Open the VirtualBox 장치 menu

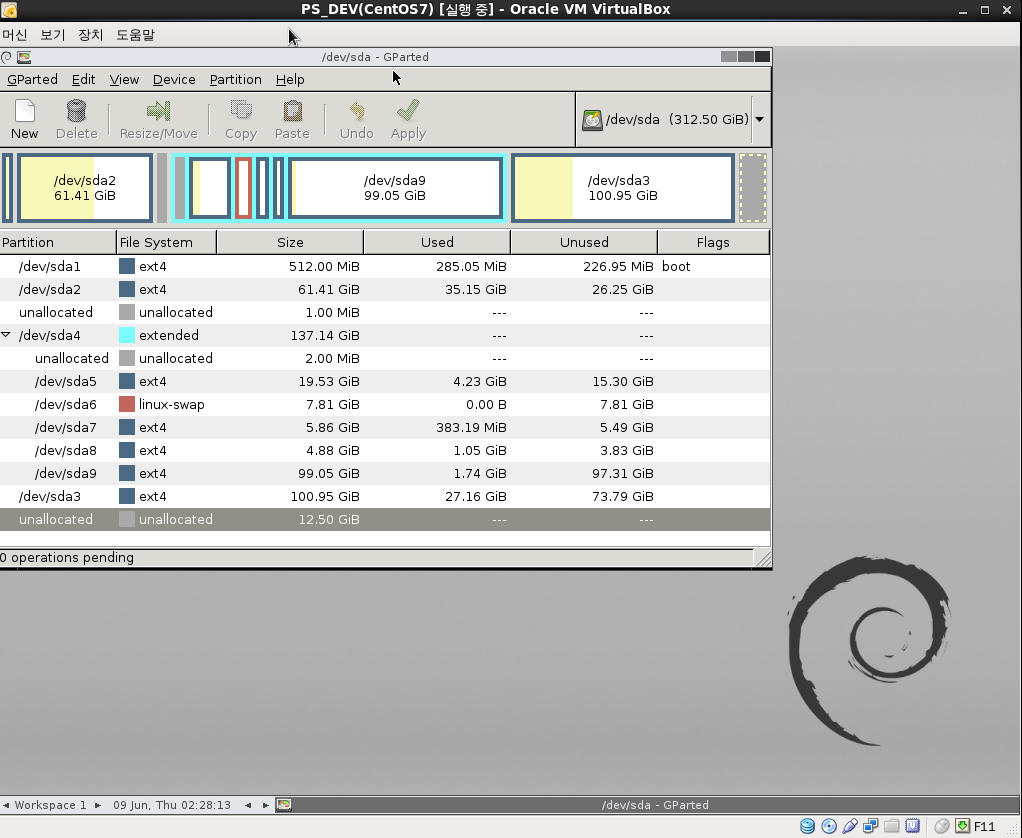(x=91, y=35)
